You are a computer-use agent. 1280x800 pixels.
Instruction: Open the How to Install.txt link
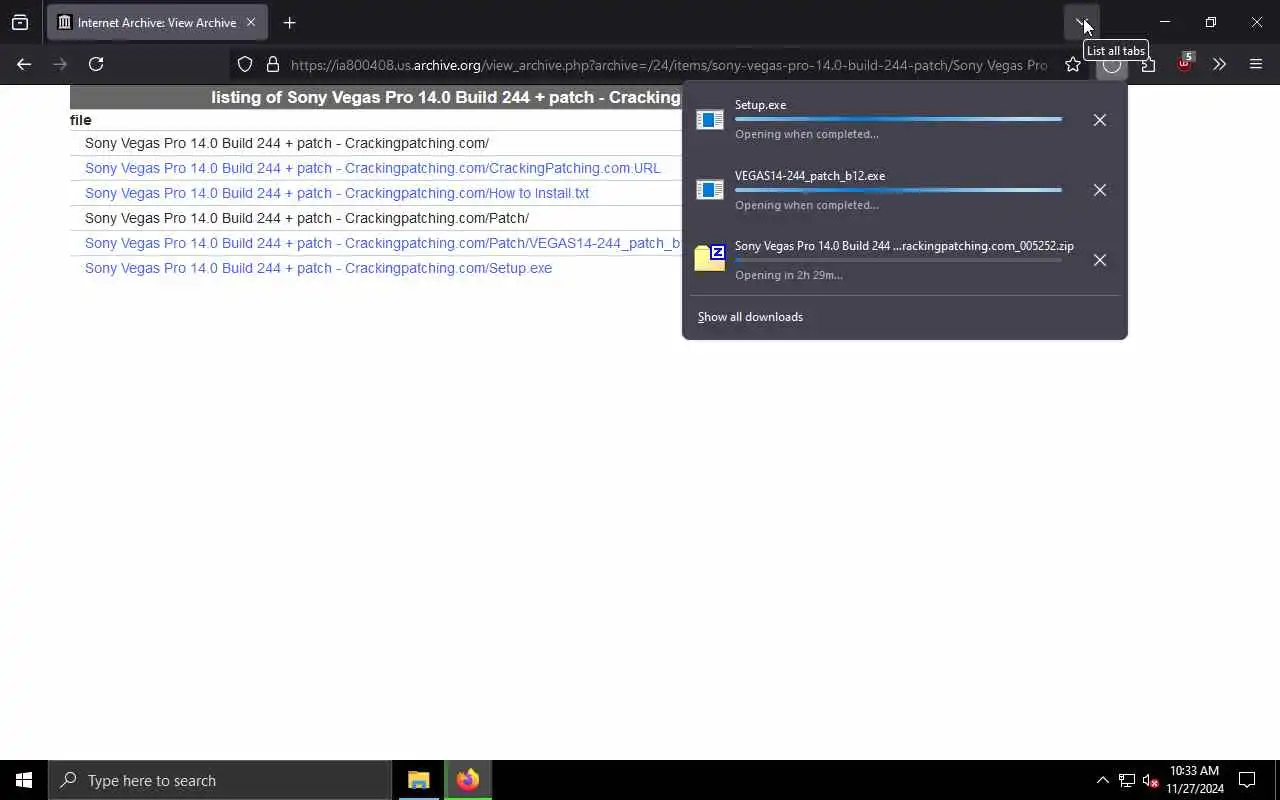click(337, 193)
